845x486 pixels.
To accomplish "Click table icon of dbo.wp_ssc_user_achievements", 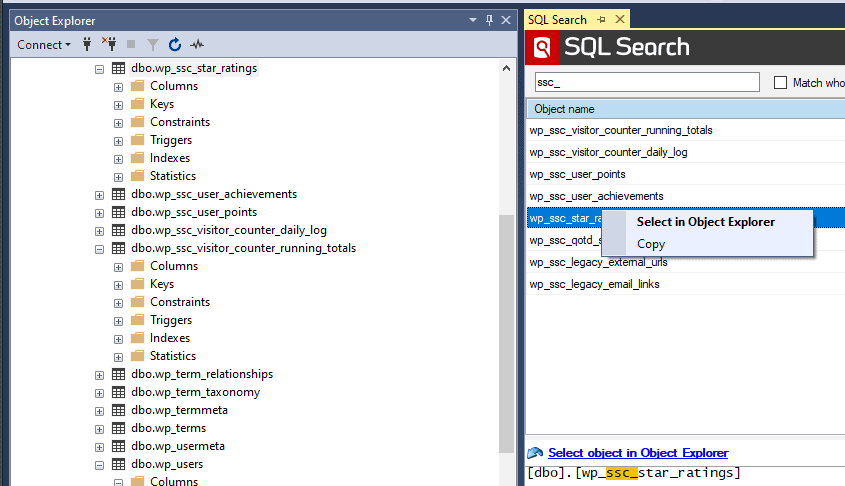I will 119,194.
